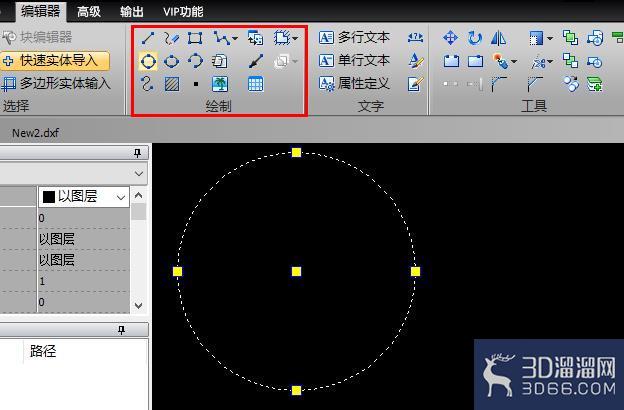
Task: Click the 多边形实体输入 button
Action: coord(56,84)
